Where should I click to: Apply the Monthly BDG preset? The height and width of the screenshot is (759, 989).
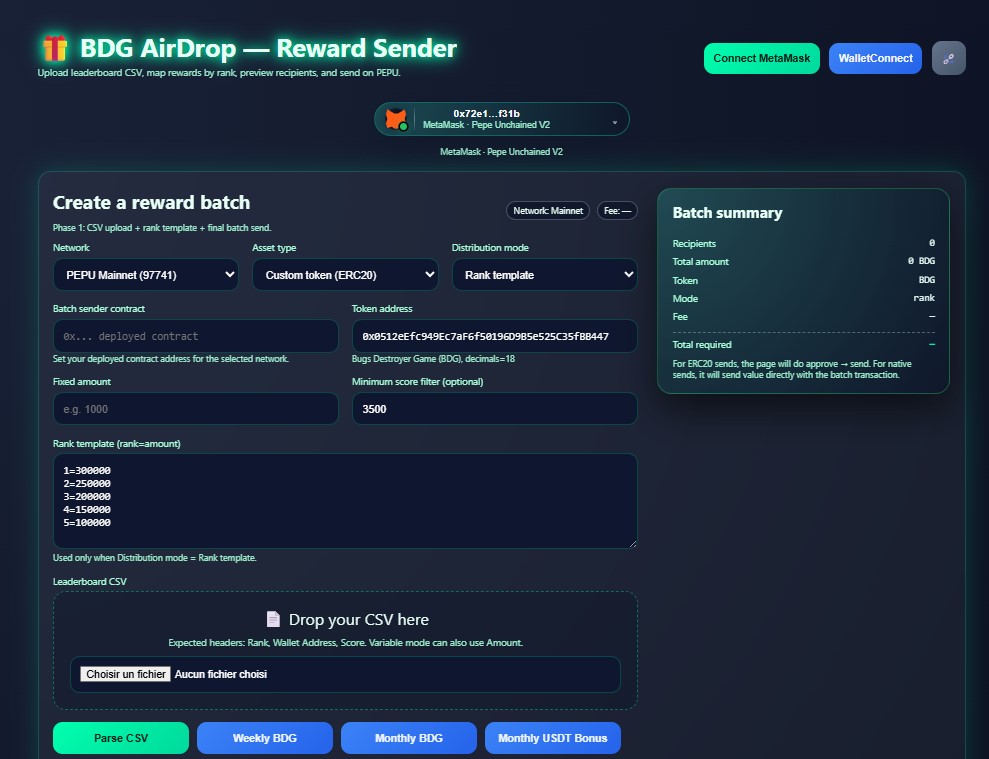(408, 738)
